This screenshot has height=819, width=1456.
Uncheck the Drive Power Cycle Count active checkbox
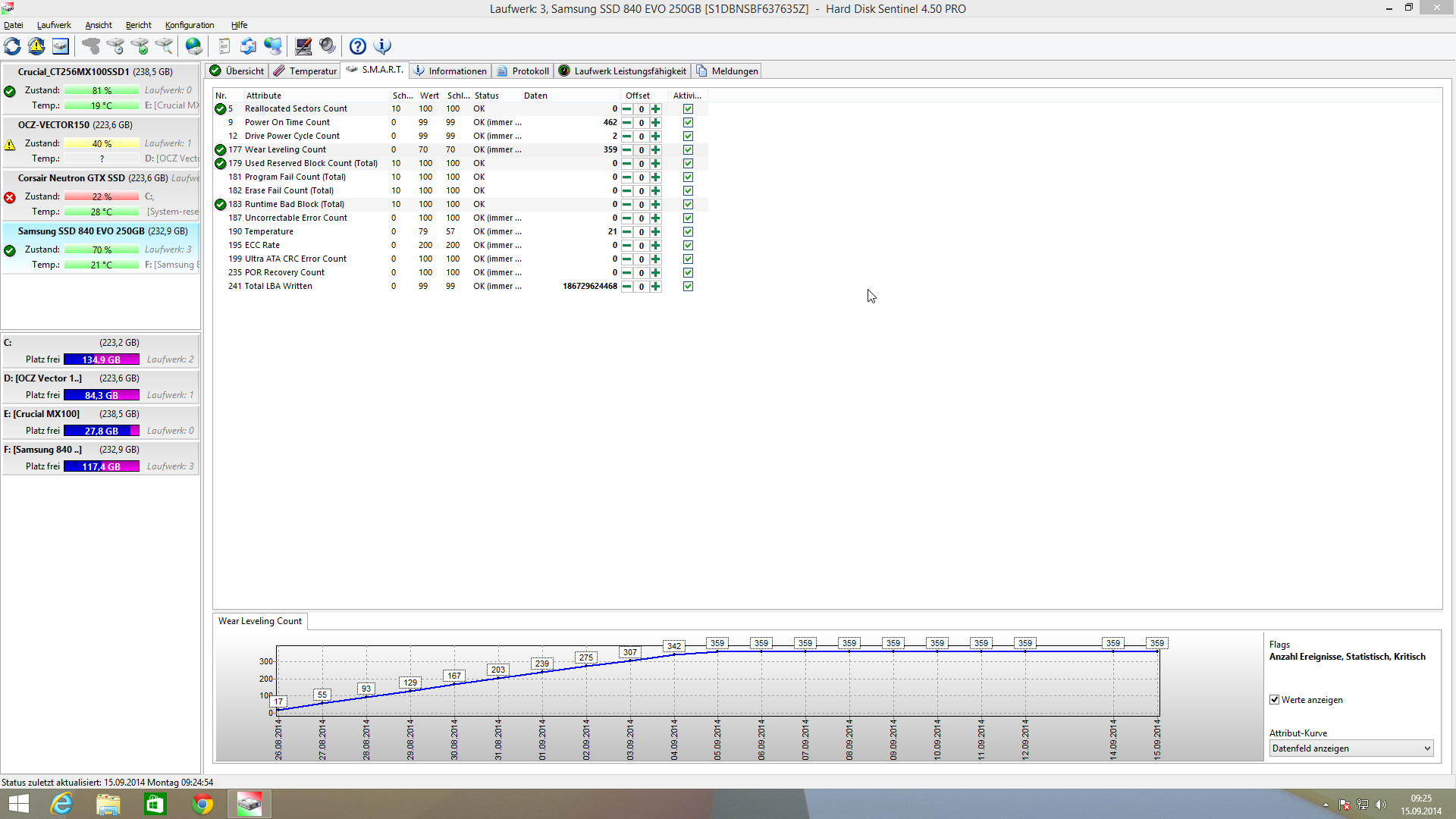pyautogui.click(x=688, y=136)
